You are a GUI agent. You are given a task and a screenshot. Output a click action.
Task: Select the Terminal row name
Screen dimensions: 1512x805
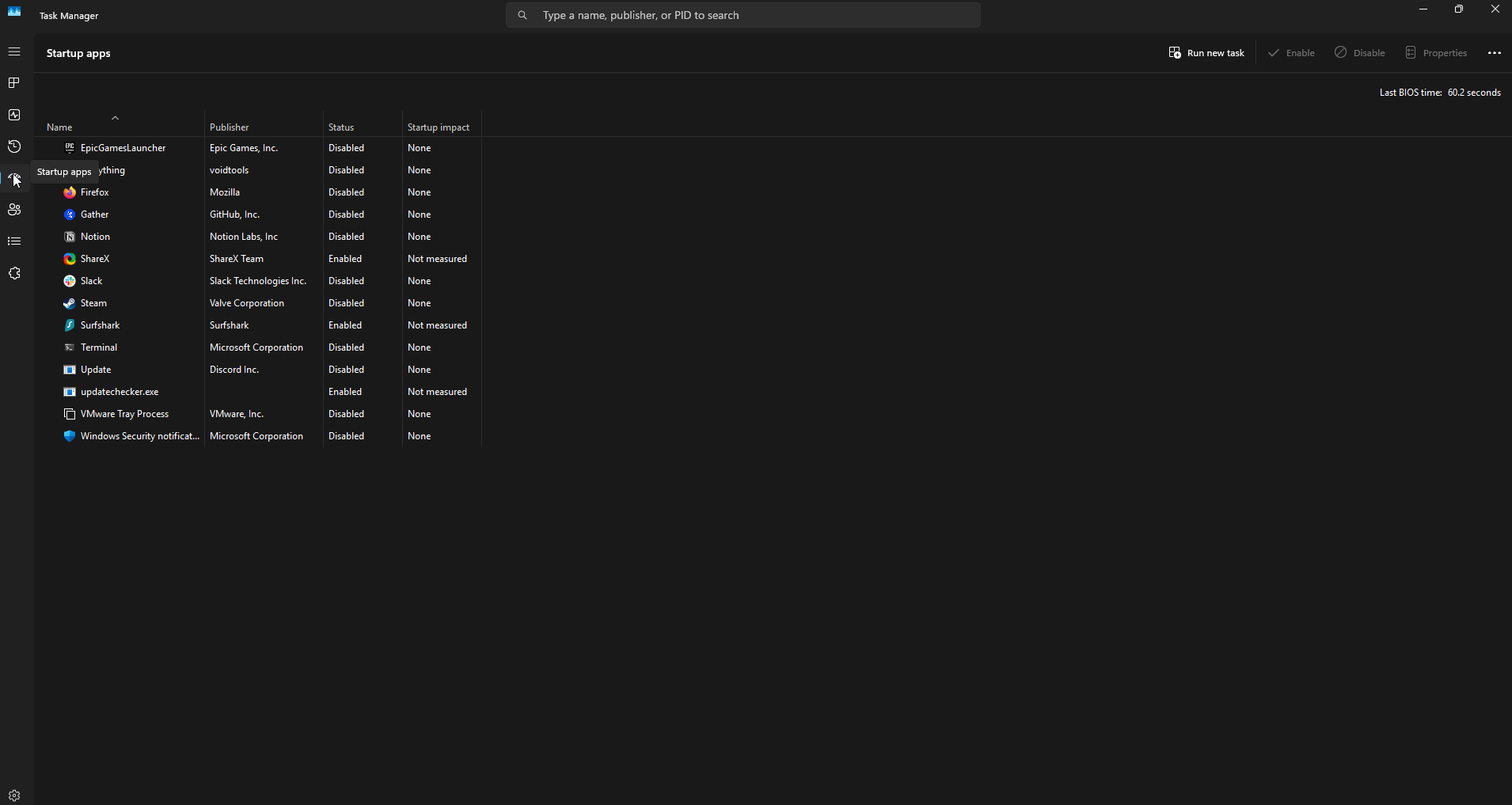(99, 347)
